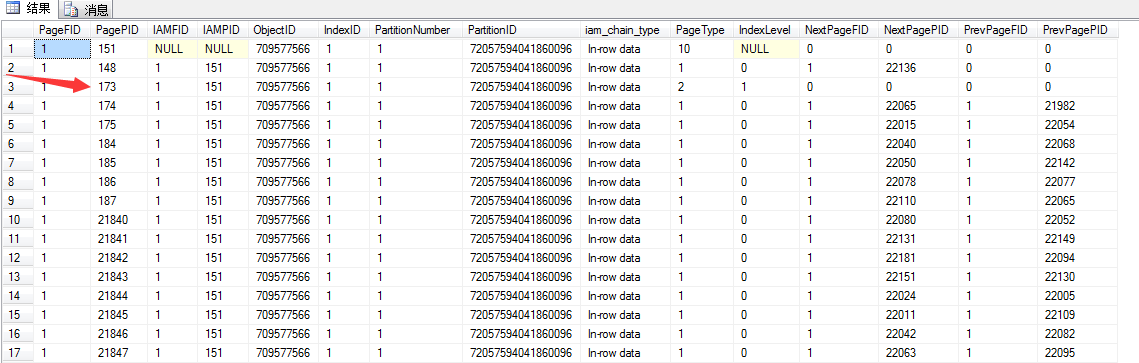The image size is (1139, 363).
Task: Click PrevPagePID cell 22130
Action: tap(1078, 277)
